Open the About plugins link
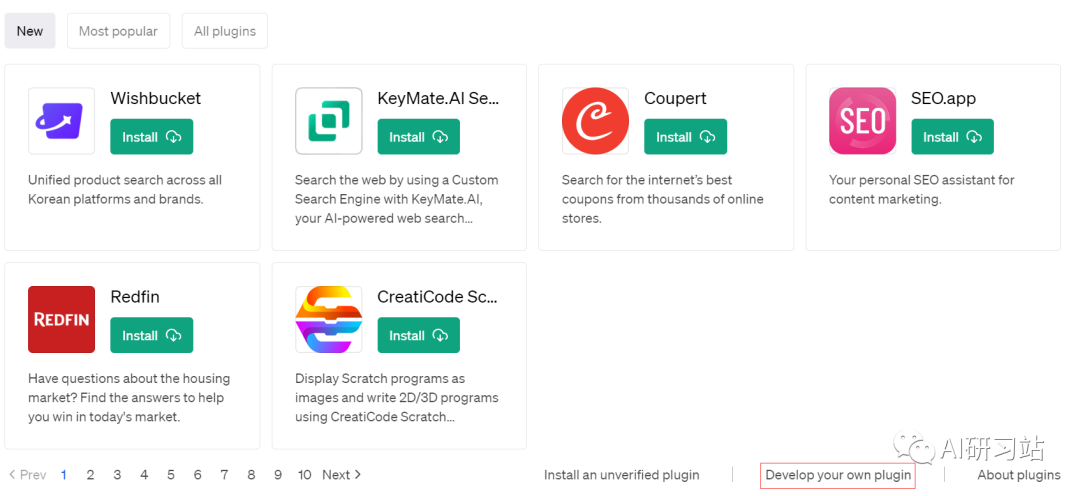 tap(1019, 475)
